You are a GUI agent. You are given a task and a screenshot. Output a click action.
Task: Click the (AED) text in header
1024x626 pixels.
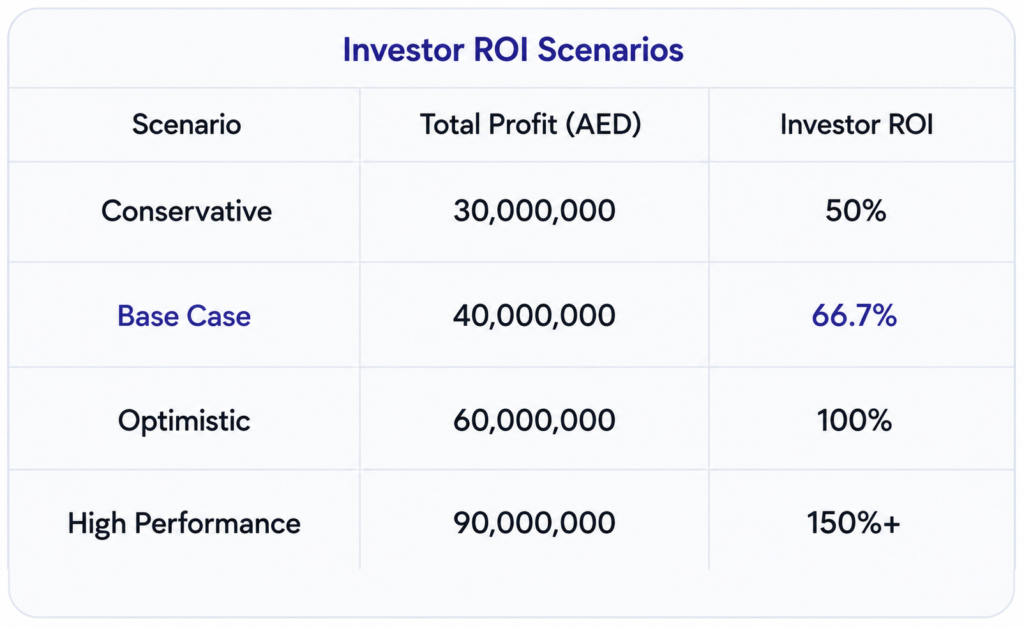point(603,124)
